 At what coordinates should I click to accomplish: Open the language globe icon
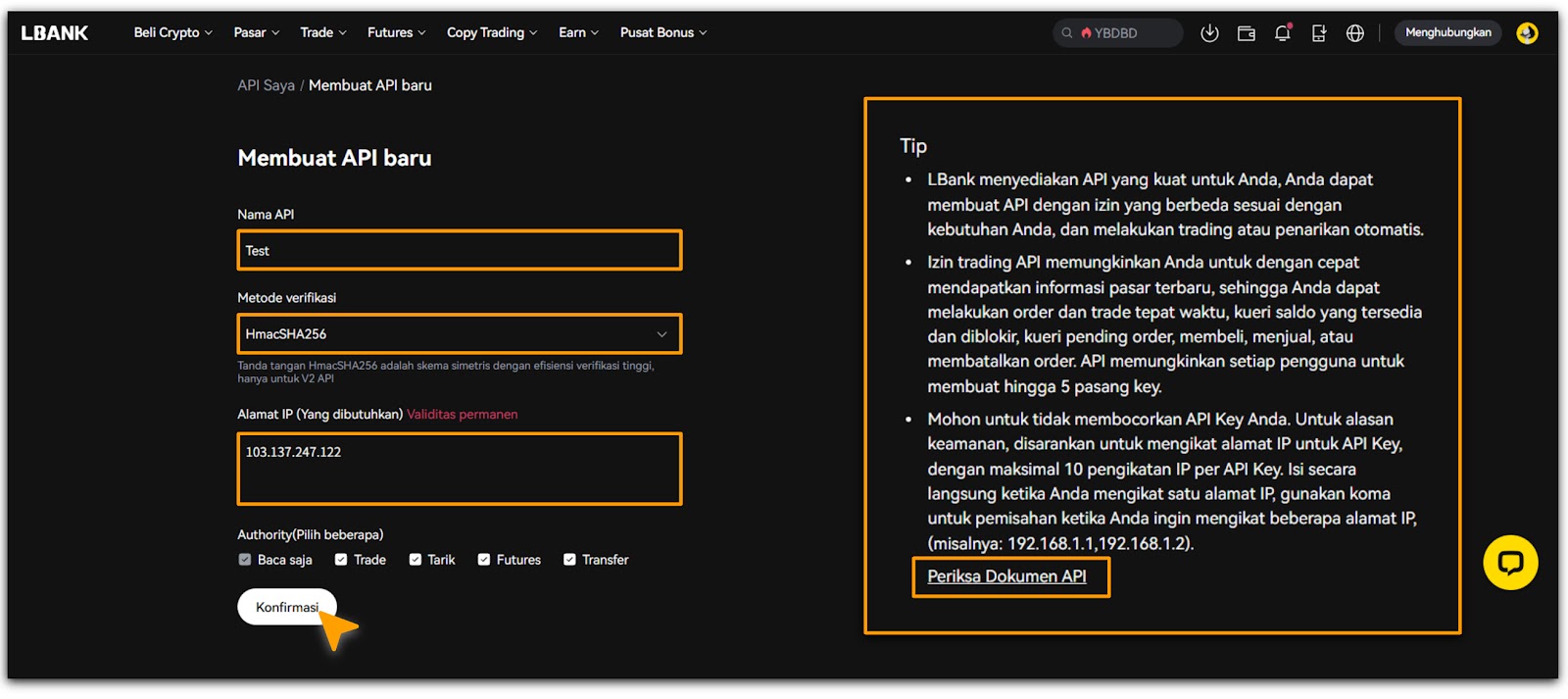[x=1354, y=33]
